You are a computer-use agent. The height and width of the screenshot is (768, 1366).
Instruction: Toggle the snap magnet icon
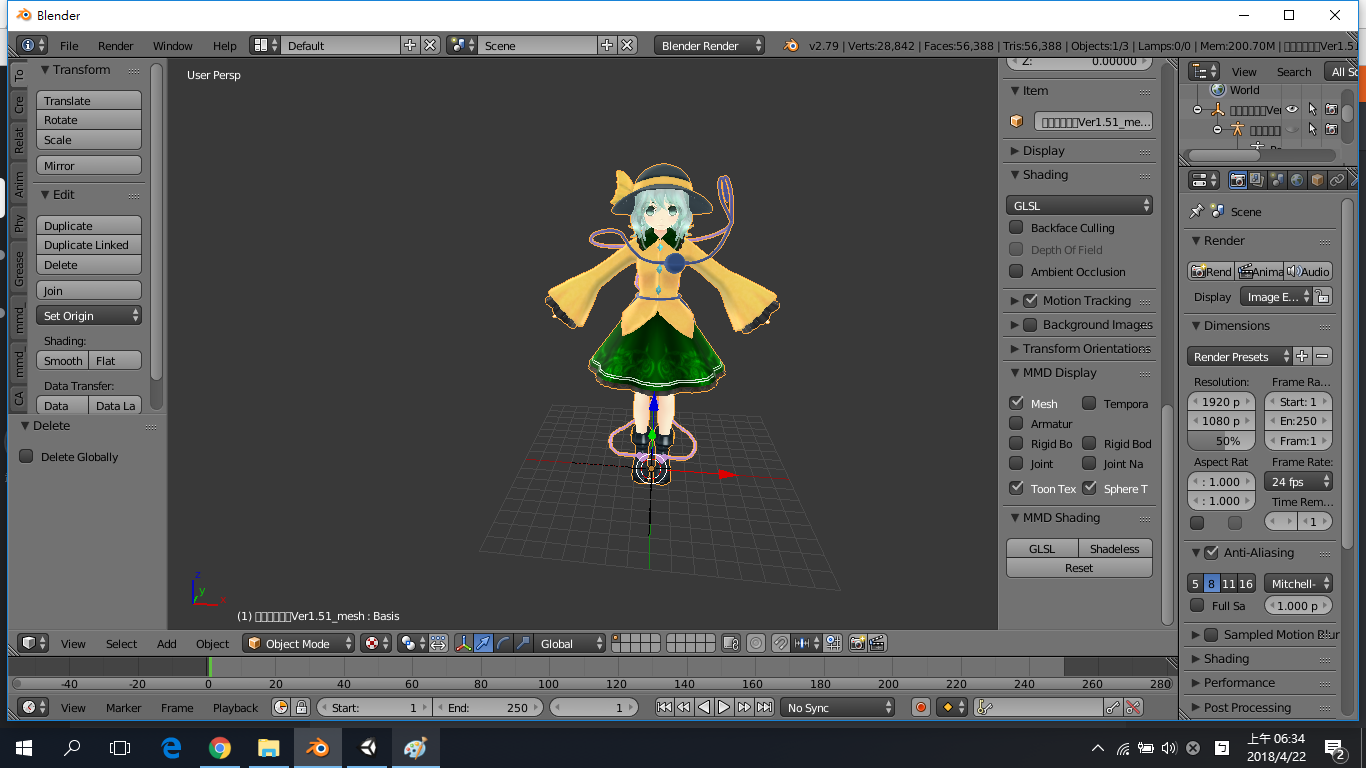pyautogui.click(x=780, y=643)
